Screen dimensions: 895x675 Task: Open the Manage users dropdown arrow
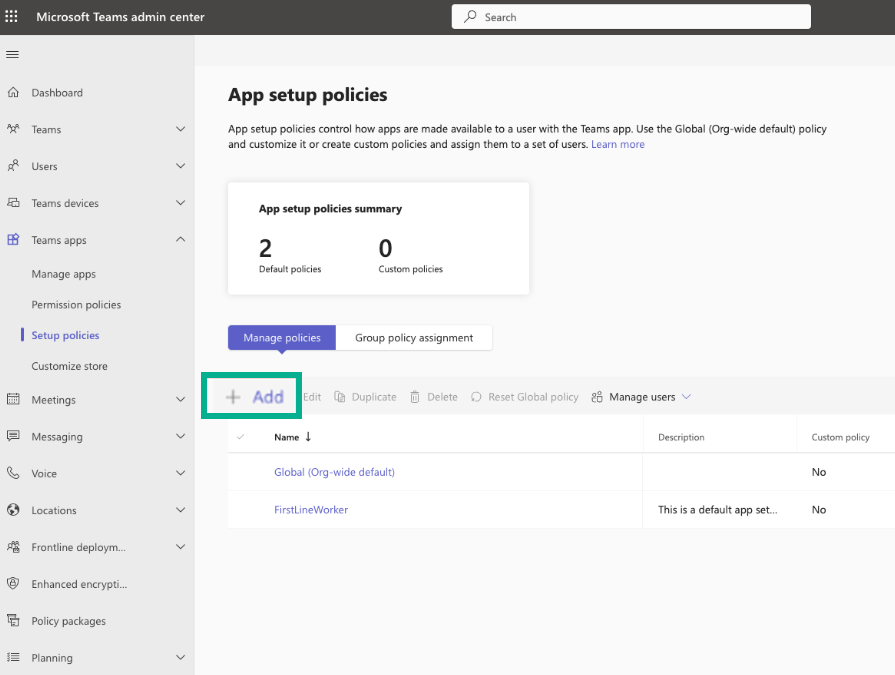tap(687, 397)
